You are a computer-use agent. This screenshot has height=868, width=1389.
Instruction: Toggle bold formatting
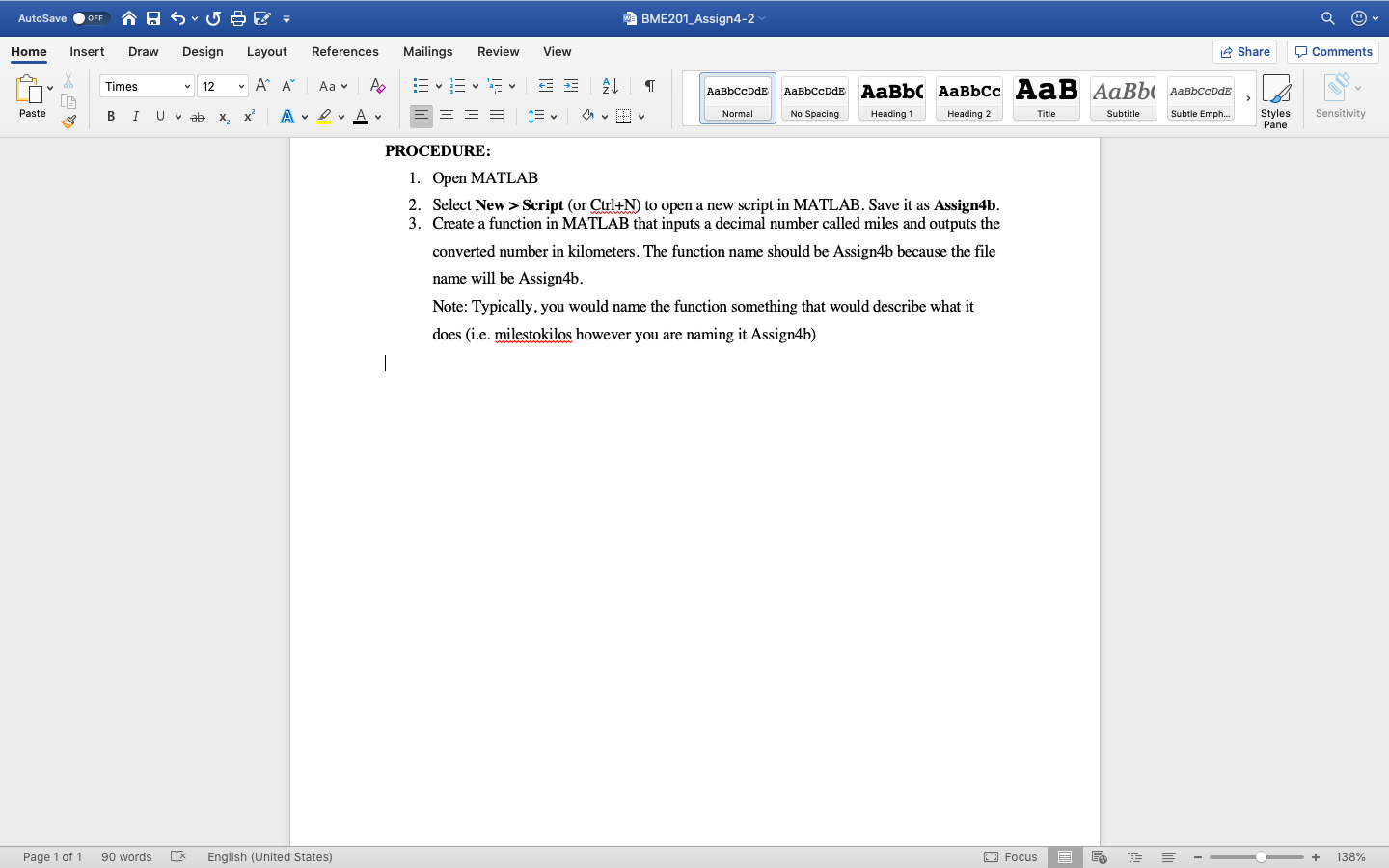pos(111,116)
